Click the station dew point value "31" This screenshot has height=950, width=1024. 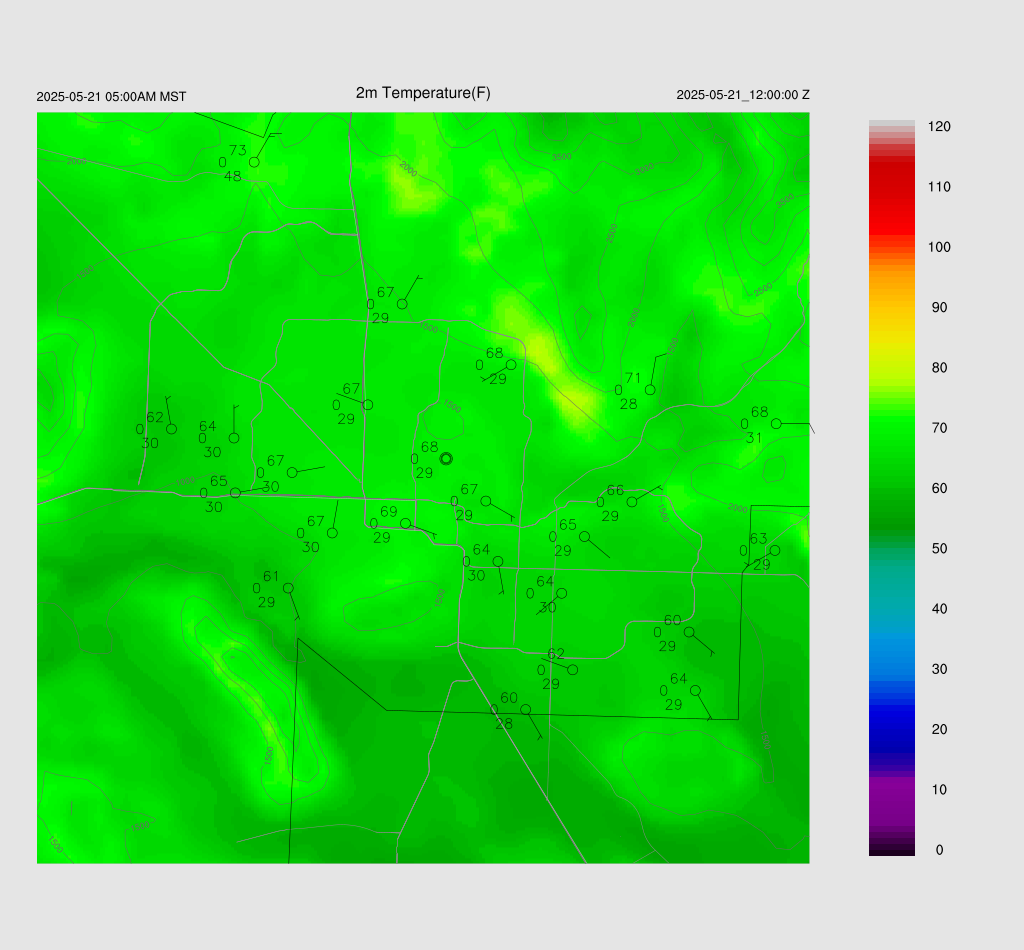754,438
